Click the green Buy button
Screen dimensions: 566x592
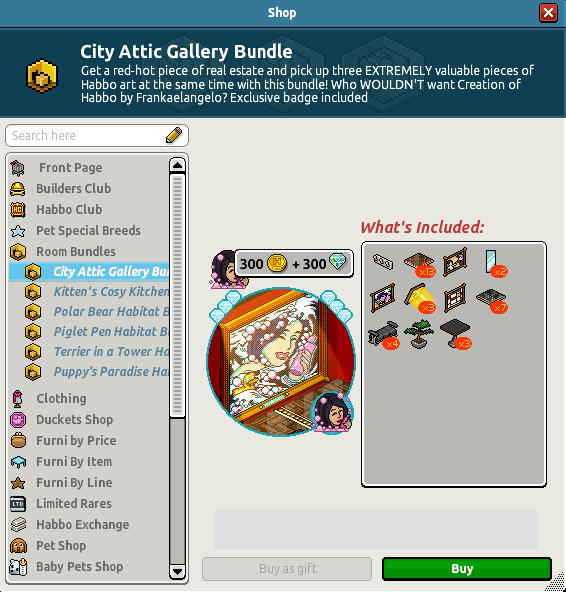point(467,569)
